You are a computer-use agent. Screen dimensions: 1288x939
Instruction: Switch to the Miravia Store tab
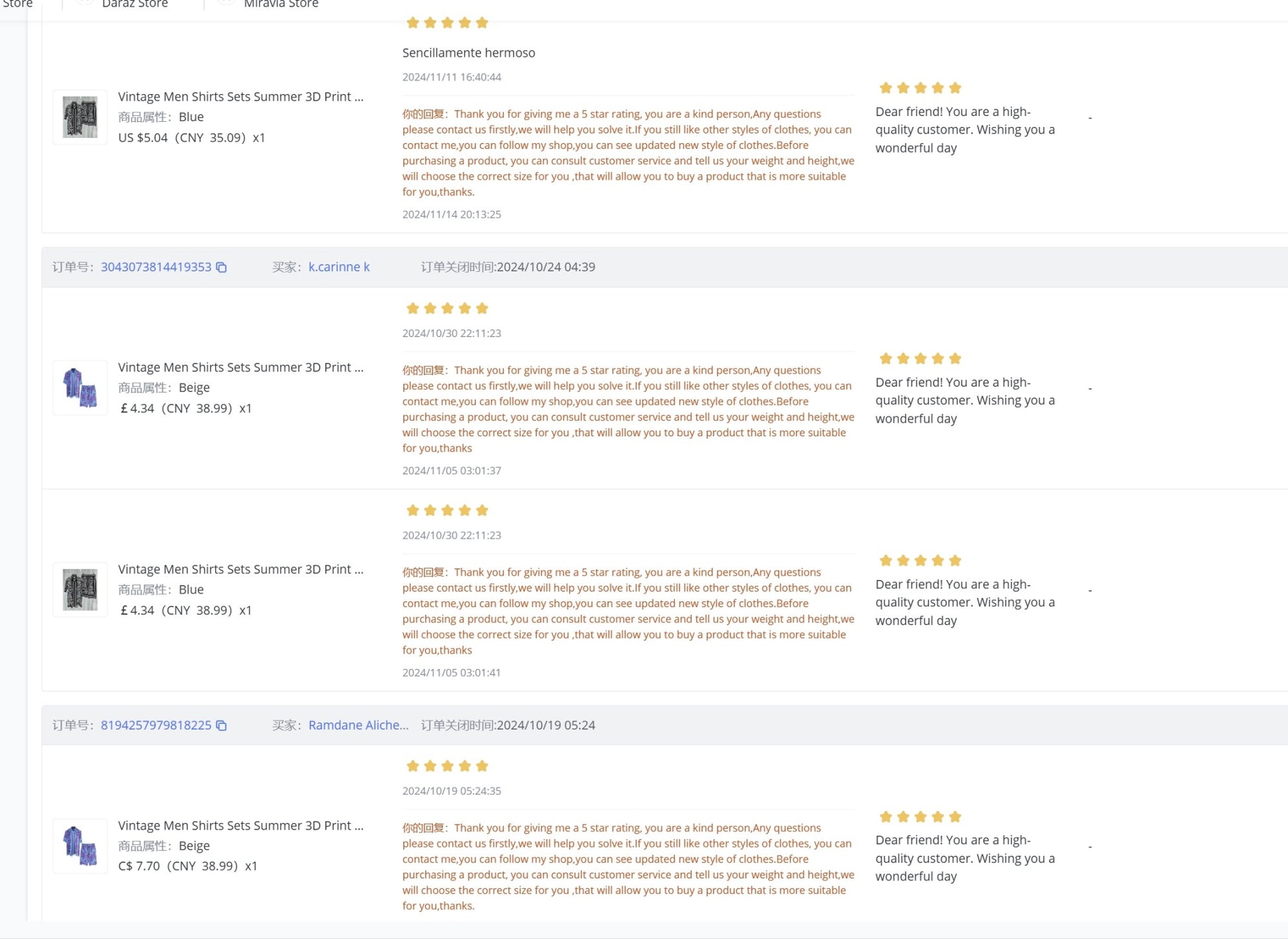point(281,5)
